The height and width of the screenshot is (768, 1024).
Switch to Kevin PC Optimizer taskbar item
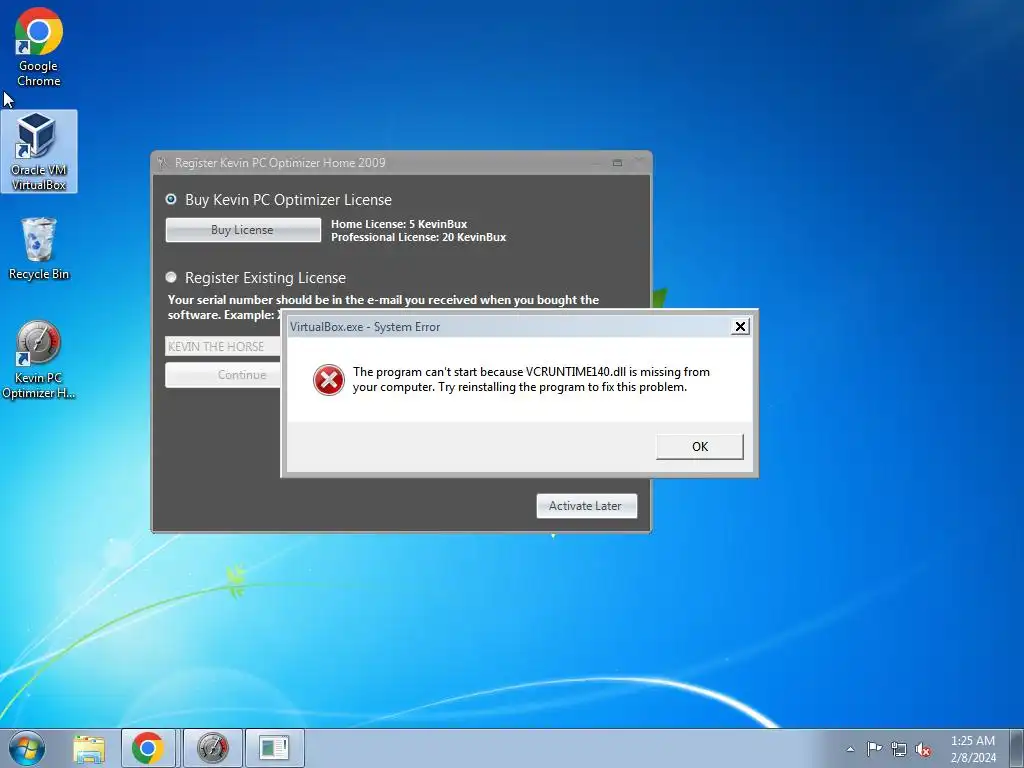(x=213, y=748)
